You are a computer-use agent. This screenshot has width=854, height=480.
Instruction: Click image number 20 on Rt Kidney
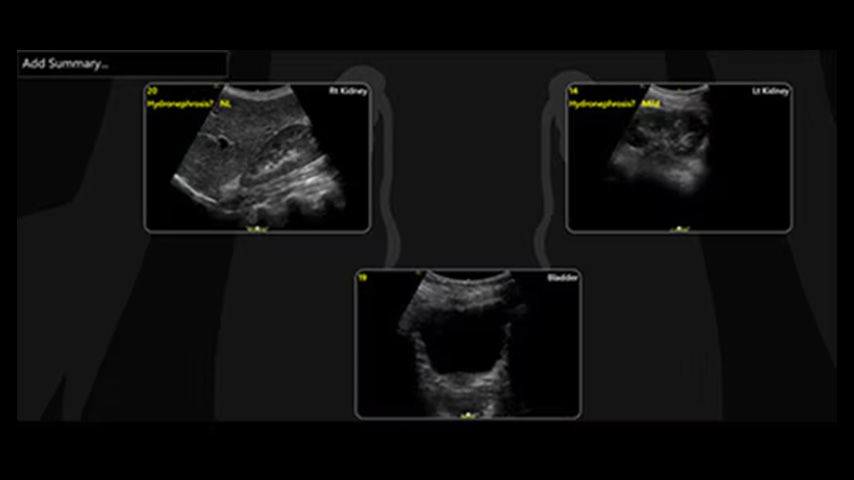point(152,91)
